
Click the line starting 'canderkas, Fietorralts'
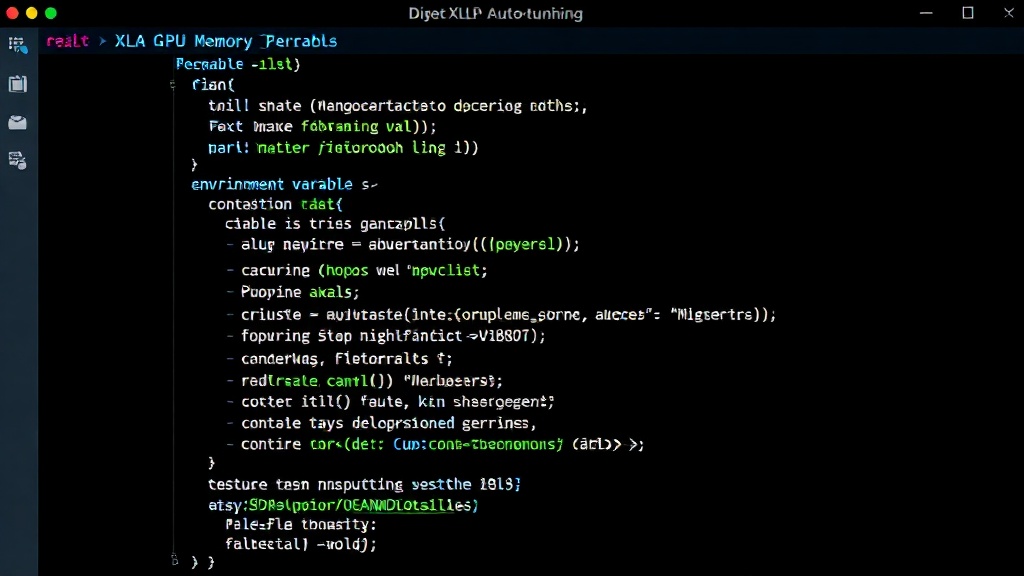[x=347, y=359]
